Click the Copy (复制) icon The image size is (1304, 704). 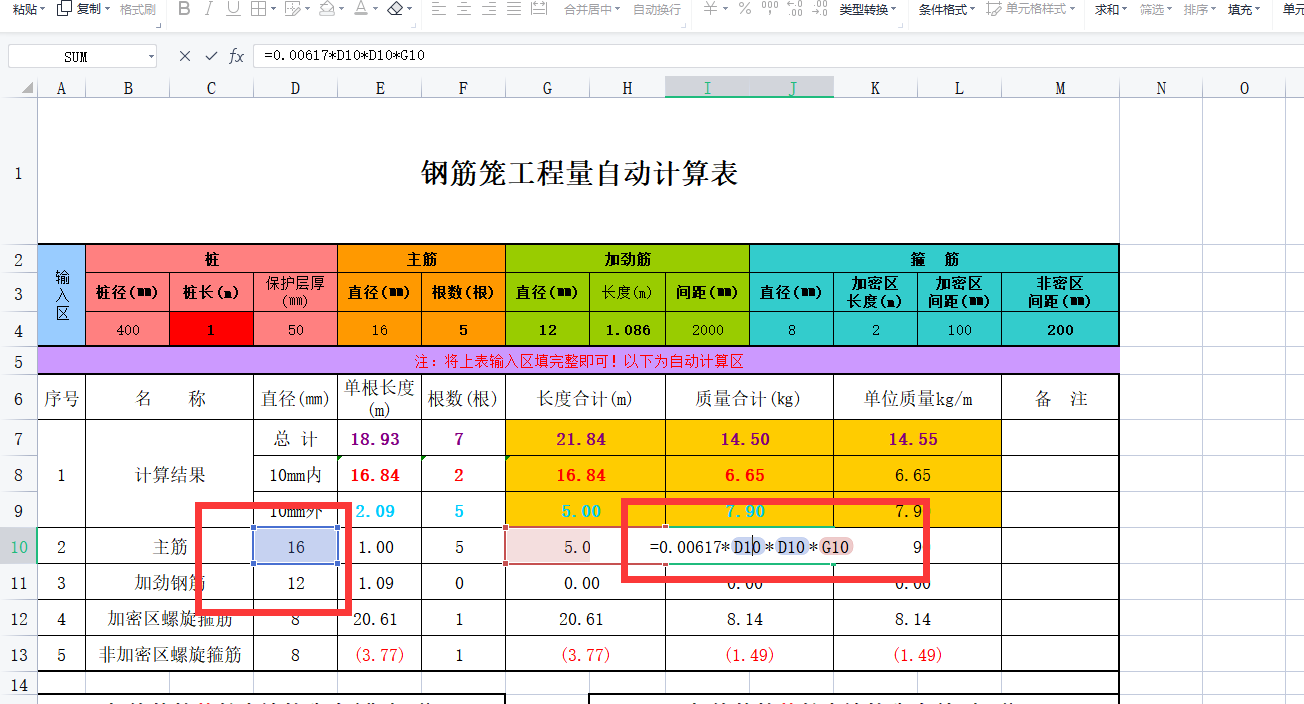(x=65, y=9)
